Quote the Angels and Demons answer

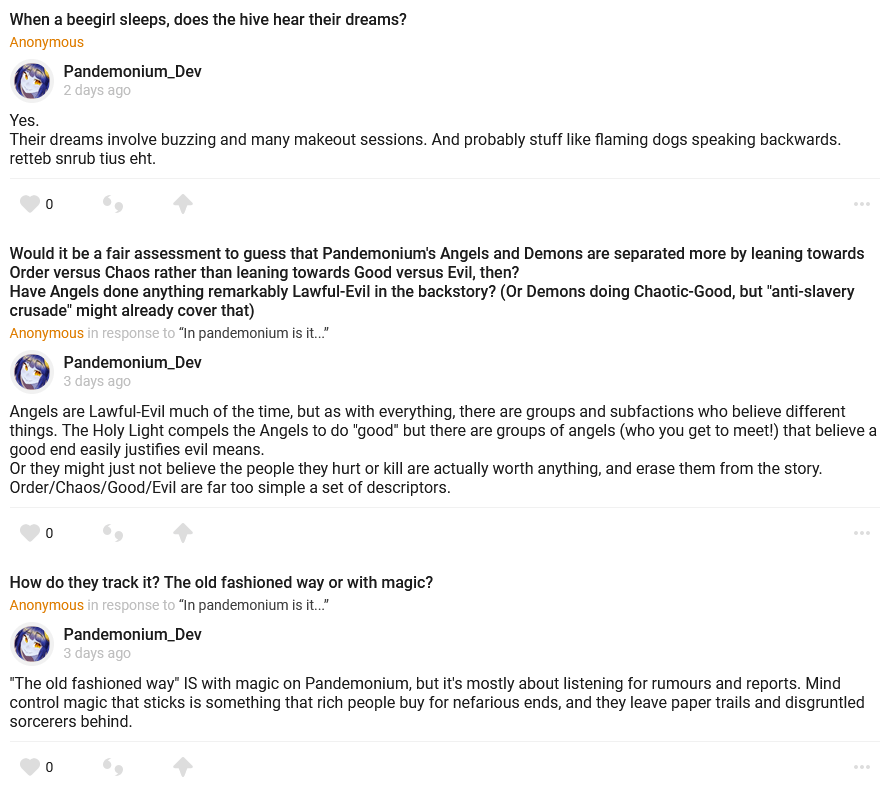[x=113, y=533]
